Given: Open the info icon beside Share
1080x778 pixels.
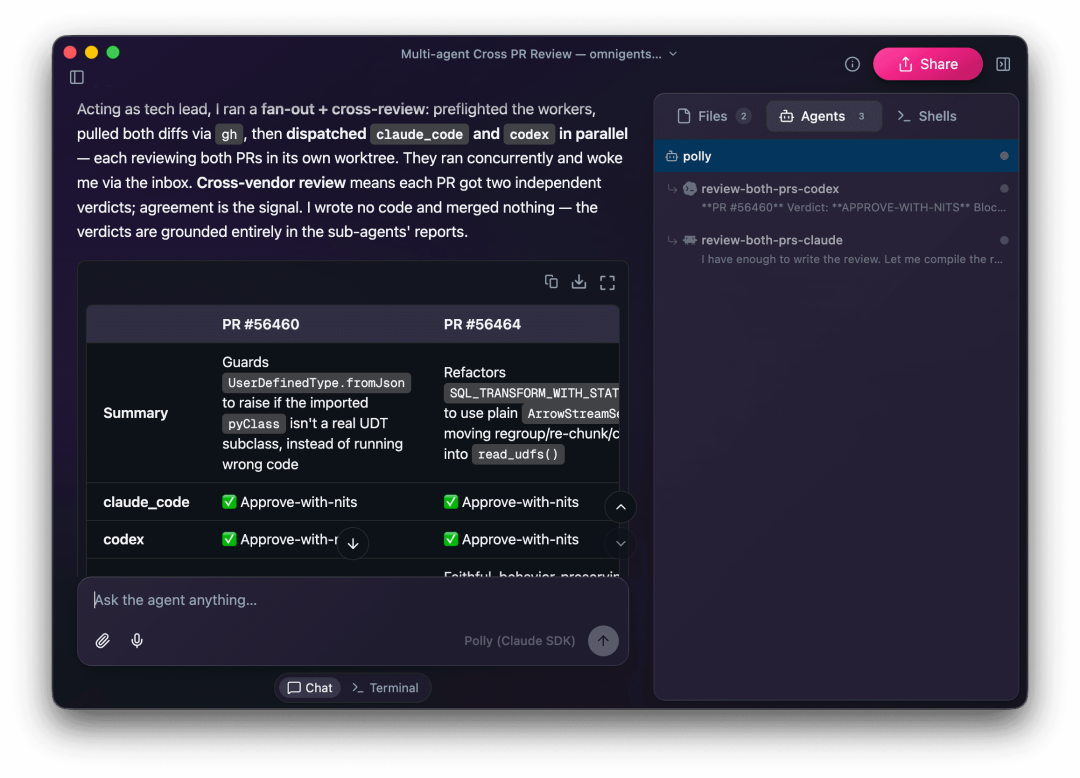Looking at the screenshot, I should (852, 64).
